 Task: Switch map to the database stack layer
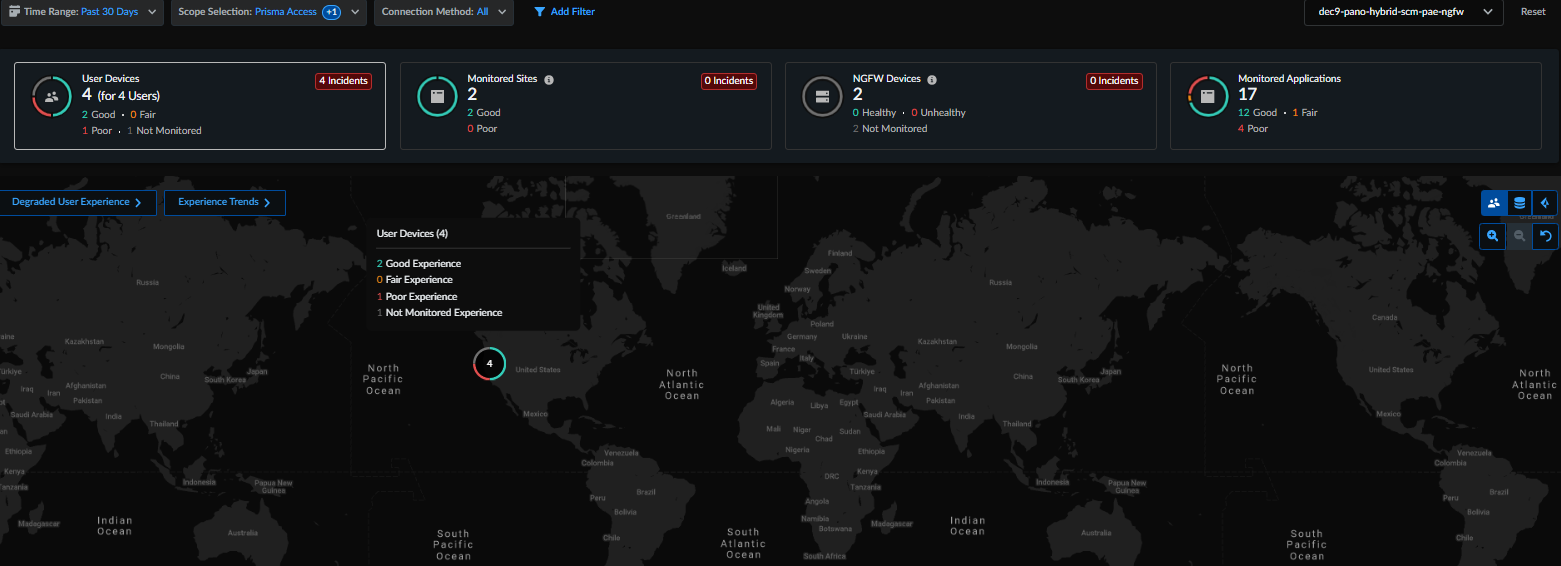(1519, 203)
